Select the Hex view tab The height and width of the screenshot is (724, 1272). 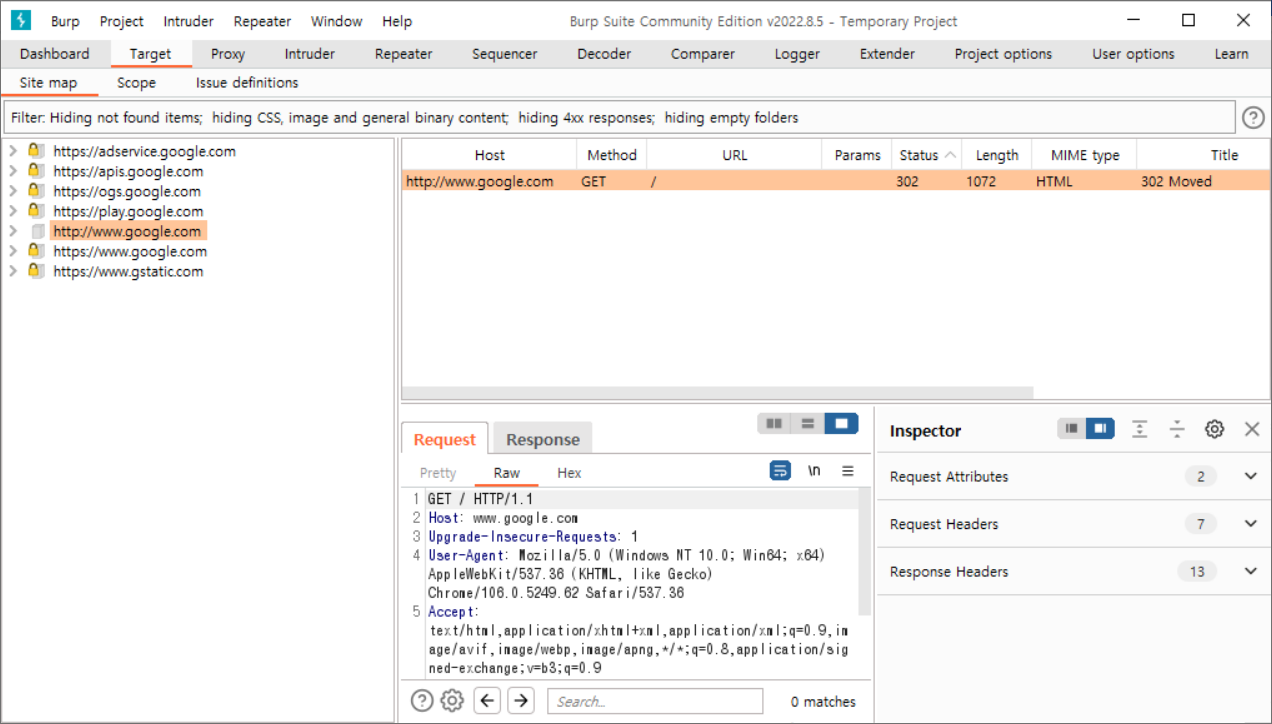569,472
